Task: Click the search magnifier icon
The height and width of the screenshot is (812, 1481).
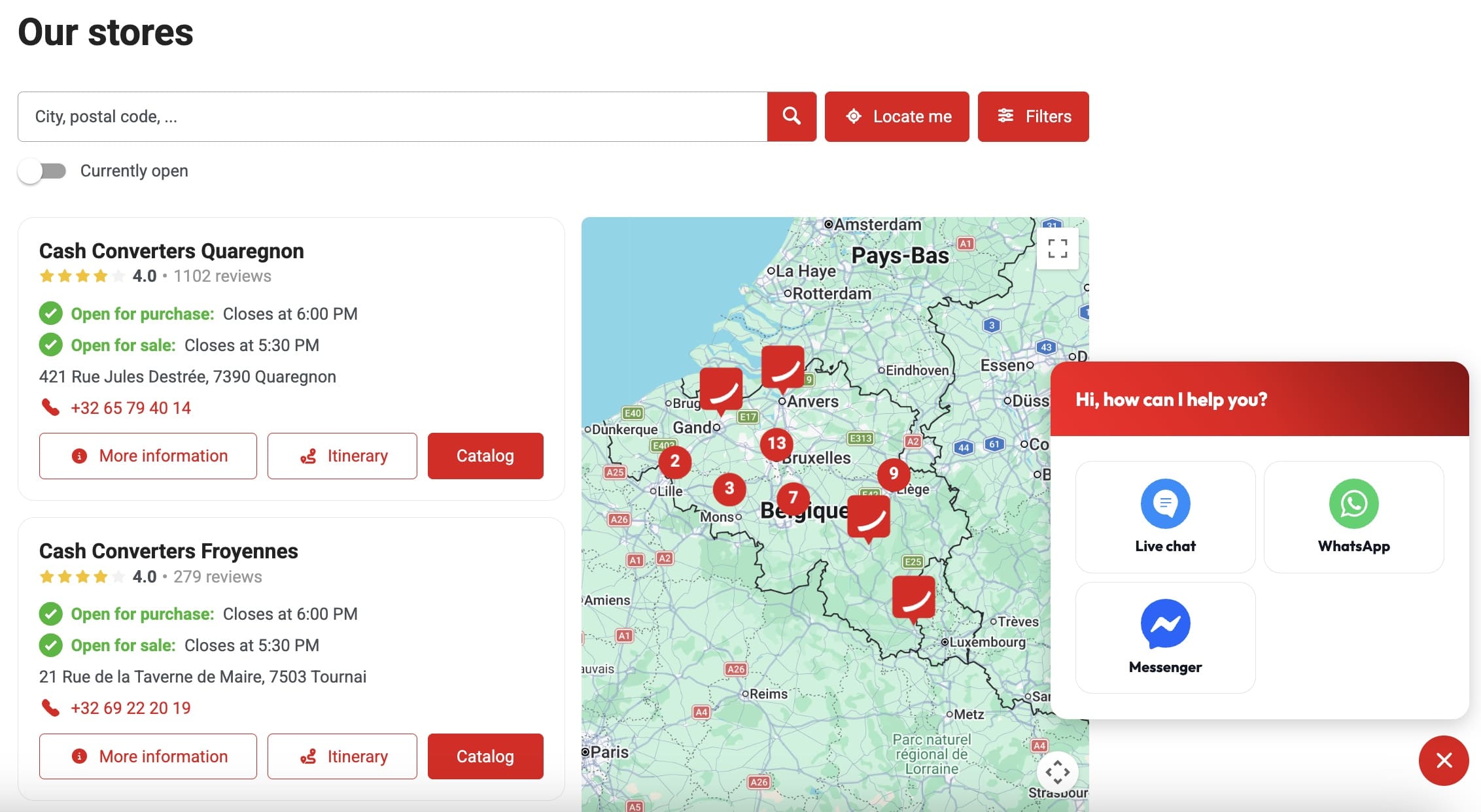Action: click(791, 116)
